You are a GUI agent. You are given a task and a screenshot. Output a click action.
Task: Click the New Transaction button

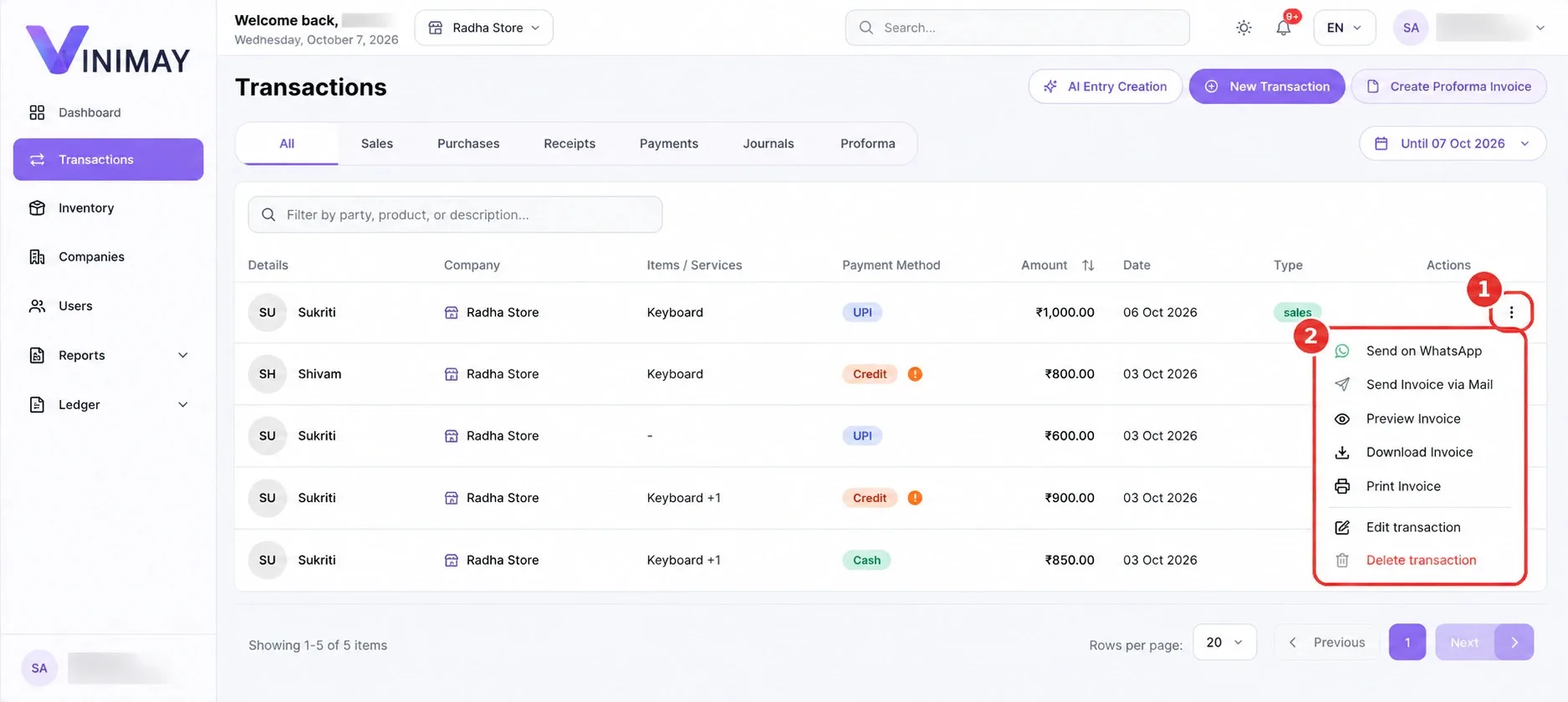[1267, 86]
